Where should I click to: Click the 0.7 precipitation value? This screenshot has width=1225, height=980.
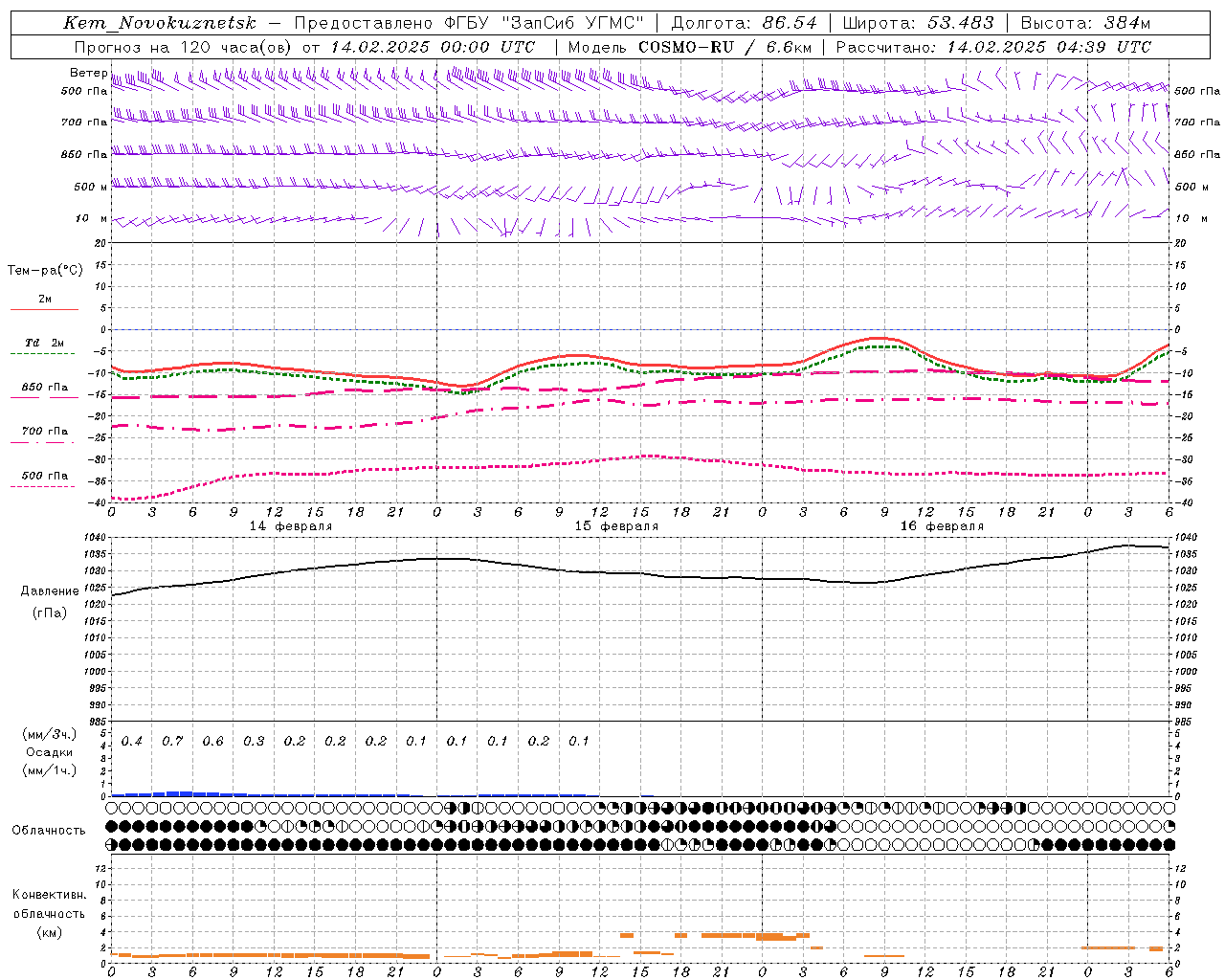click(172, 741)
